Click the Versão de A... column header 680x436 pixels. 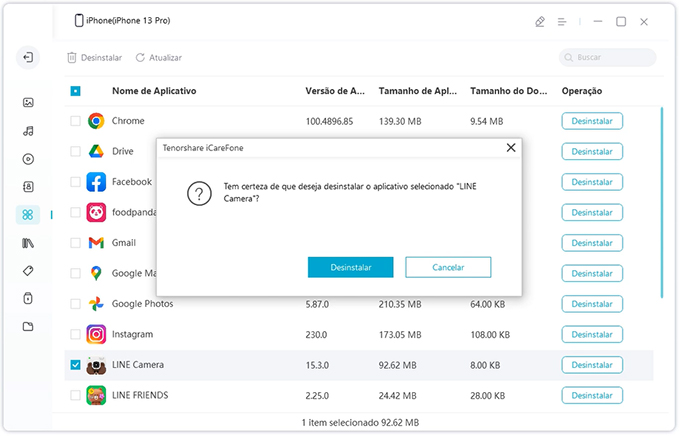point(335,91)
